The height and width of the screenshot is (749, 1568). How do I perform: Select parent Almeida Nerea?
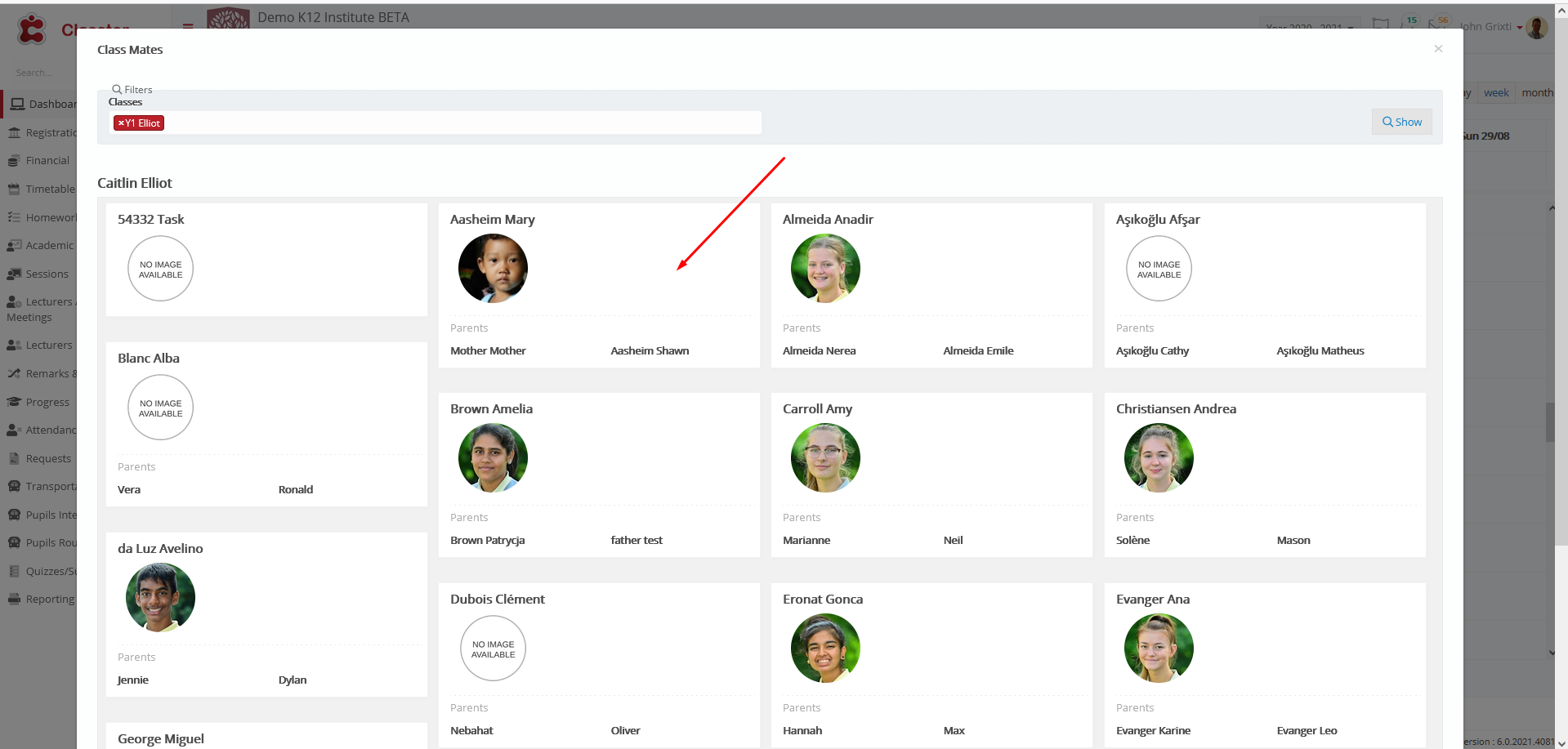[x=819, y=350]
